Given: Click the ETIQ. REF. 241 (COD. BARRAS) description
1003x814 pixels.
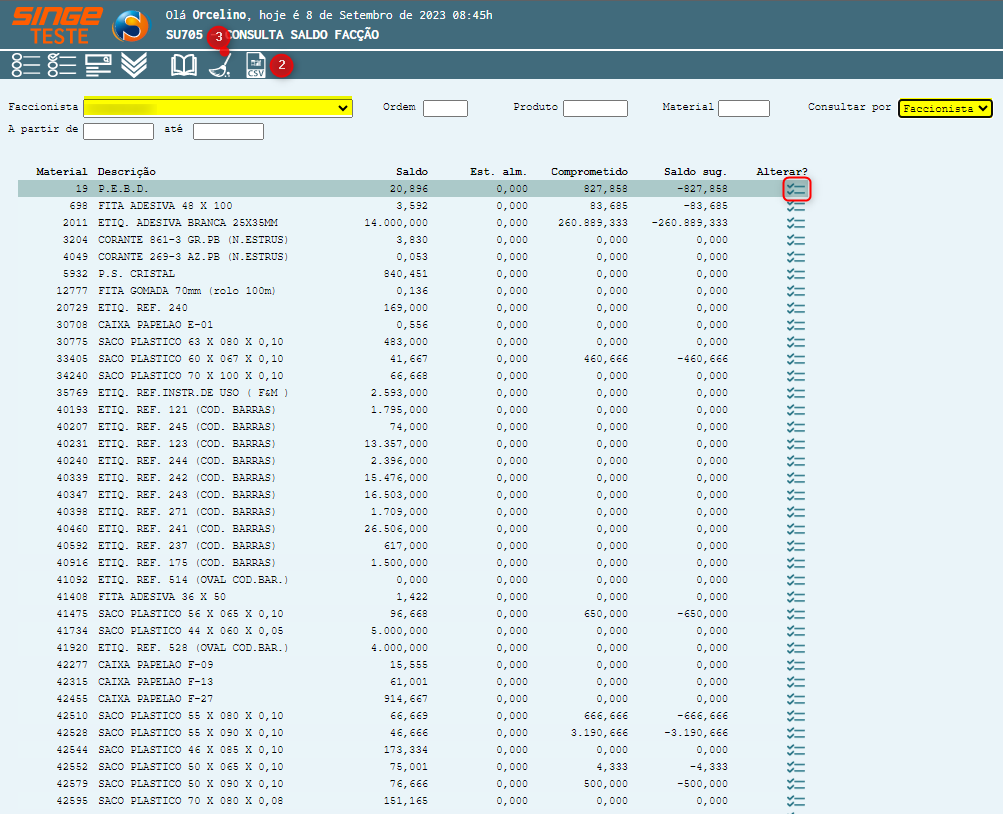Looking at the screenshot, I should click(187, 529).
